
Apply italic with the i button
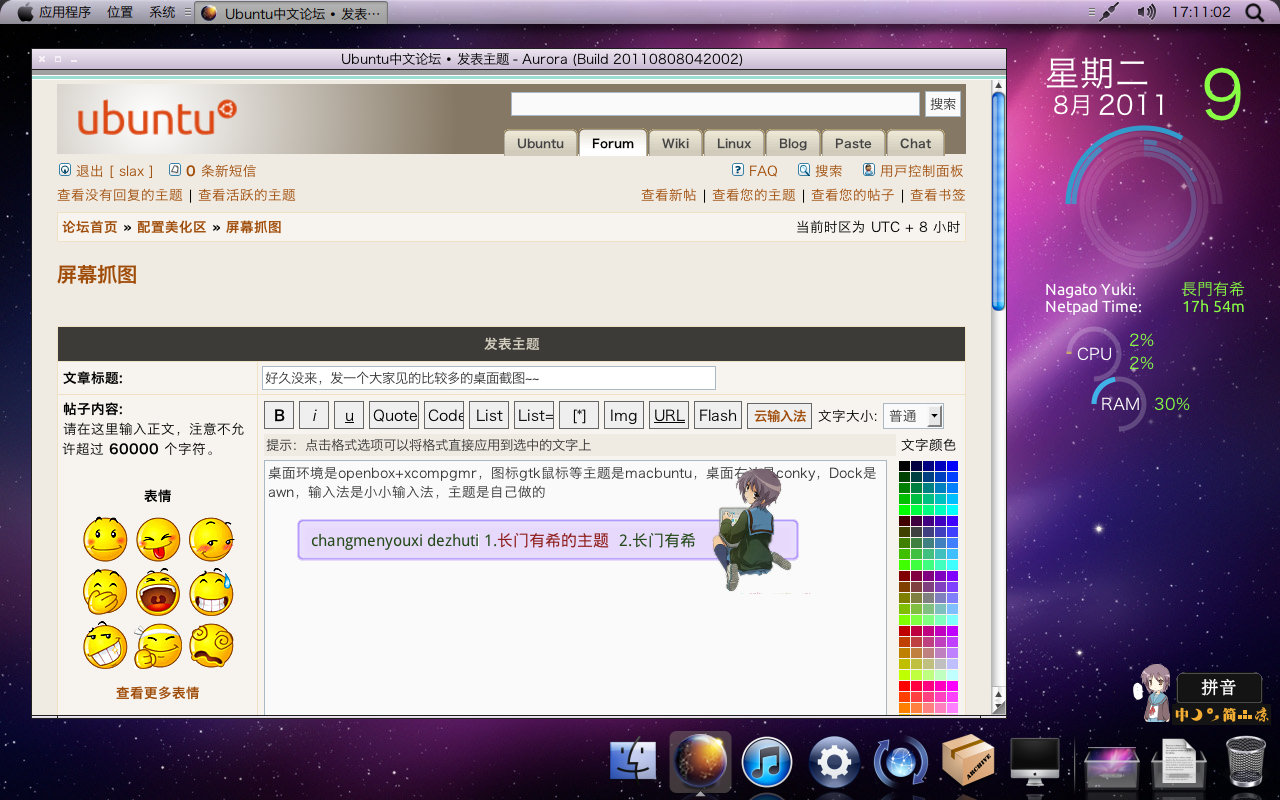[314, 416]
